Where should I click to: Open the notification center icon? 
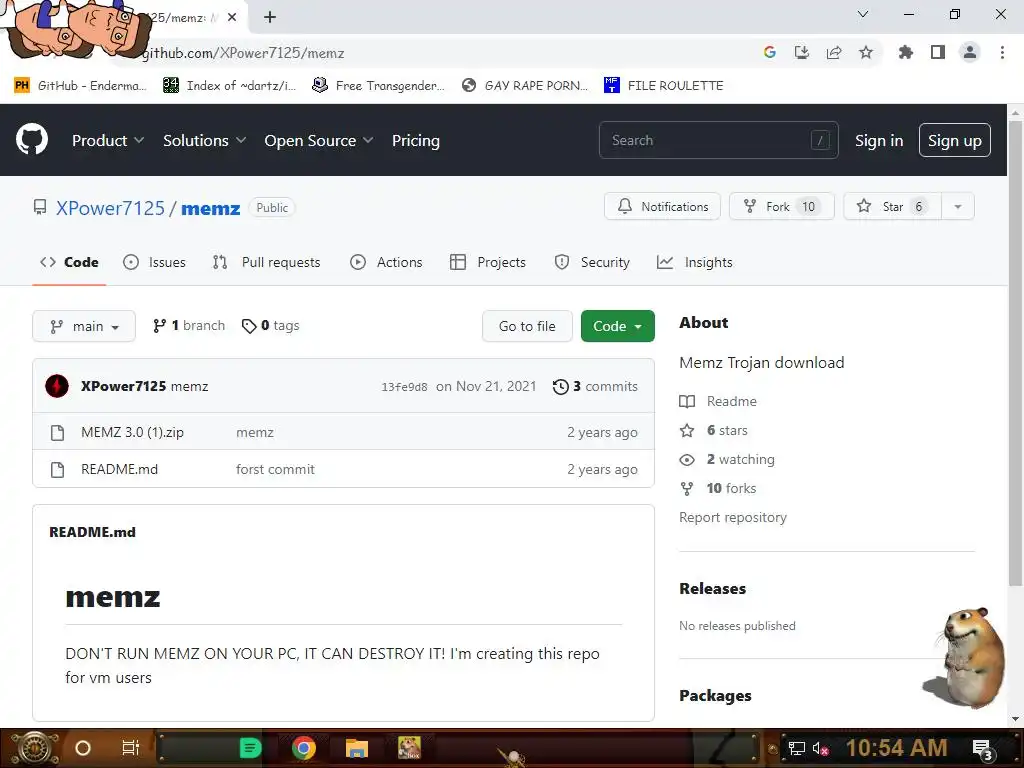984,750
